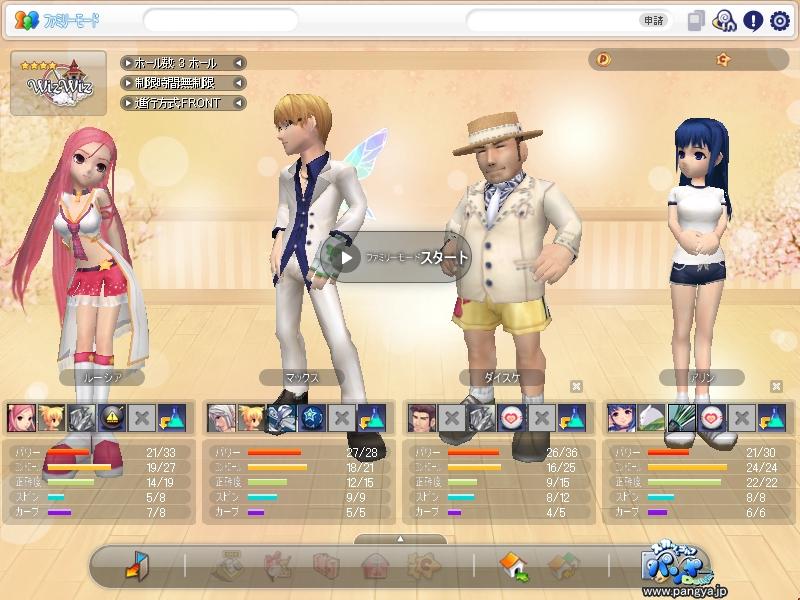Viewport: 800px width, 600px height.
Task: Click the faded house with green roof icon
Action: tap(563, 566)
